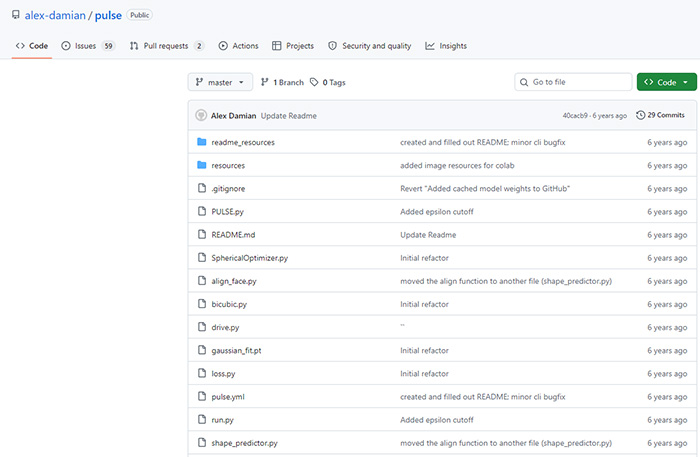The image size is (700, 457).
Task: Open the drive.py file
Action: [225, 328]
